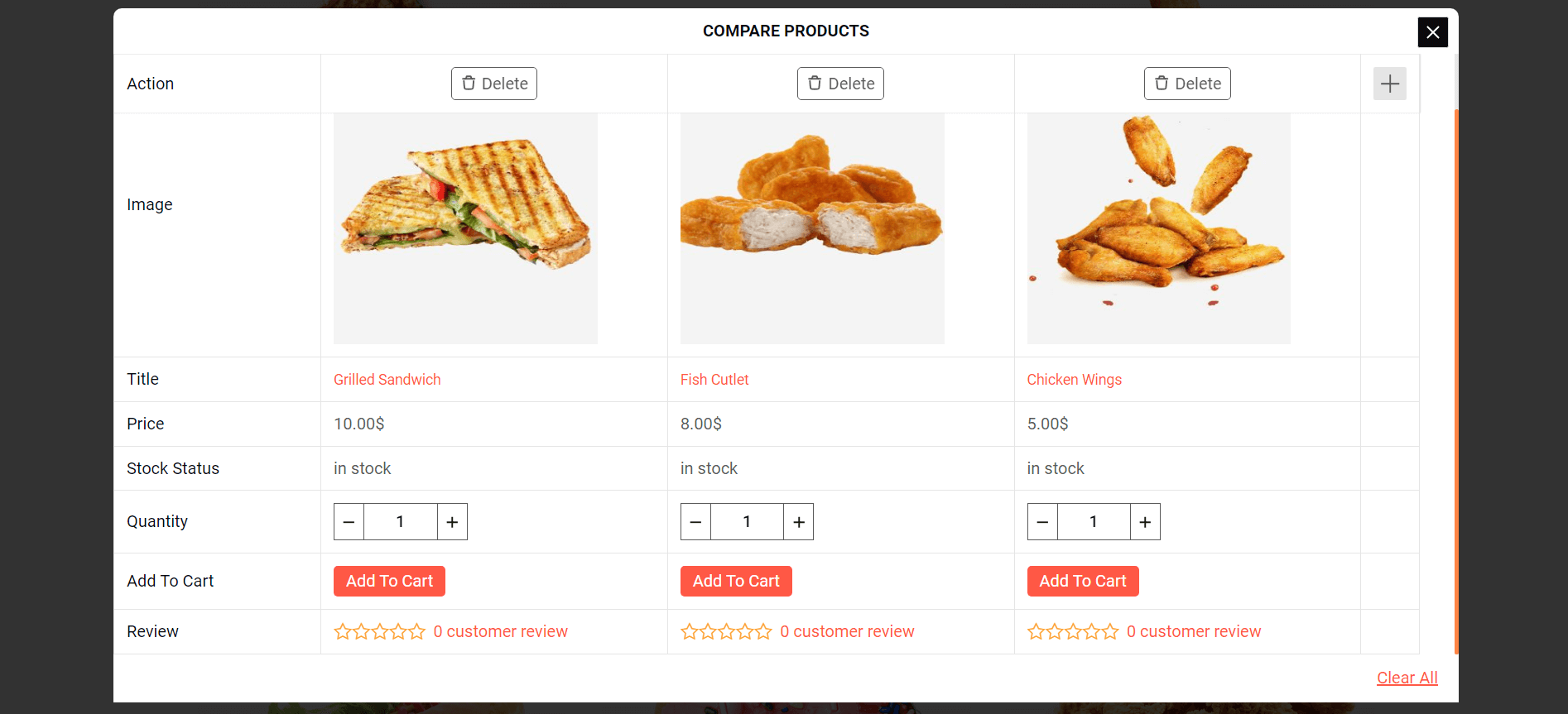Open the Chicken Wings title link
1568x714 pixels.
1074,380
